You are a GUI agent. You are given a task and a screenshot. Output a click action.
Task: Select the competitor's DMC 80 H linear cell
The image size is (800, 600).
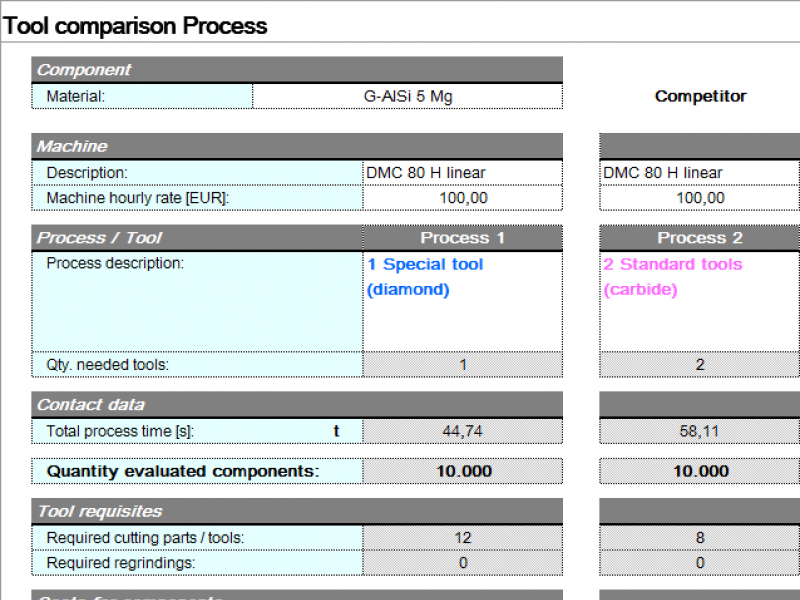(x=699, y=172)
